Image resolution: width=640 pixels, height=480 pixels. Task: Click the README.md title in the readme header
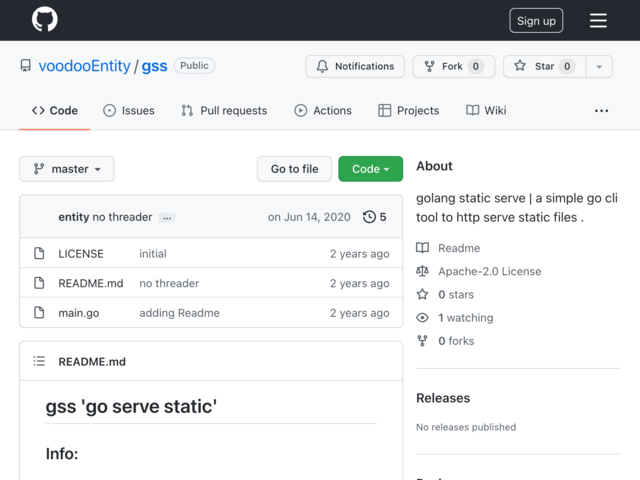coord(92,361)
